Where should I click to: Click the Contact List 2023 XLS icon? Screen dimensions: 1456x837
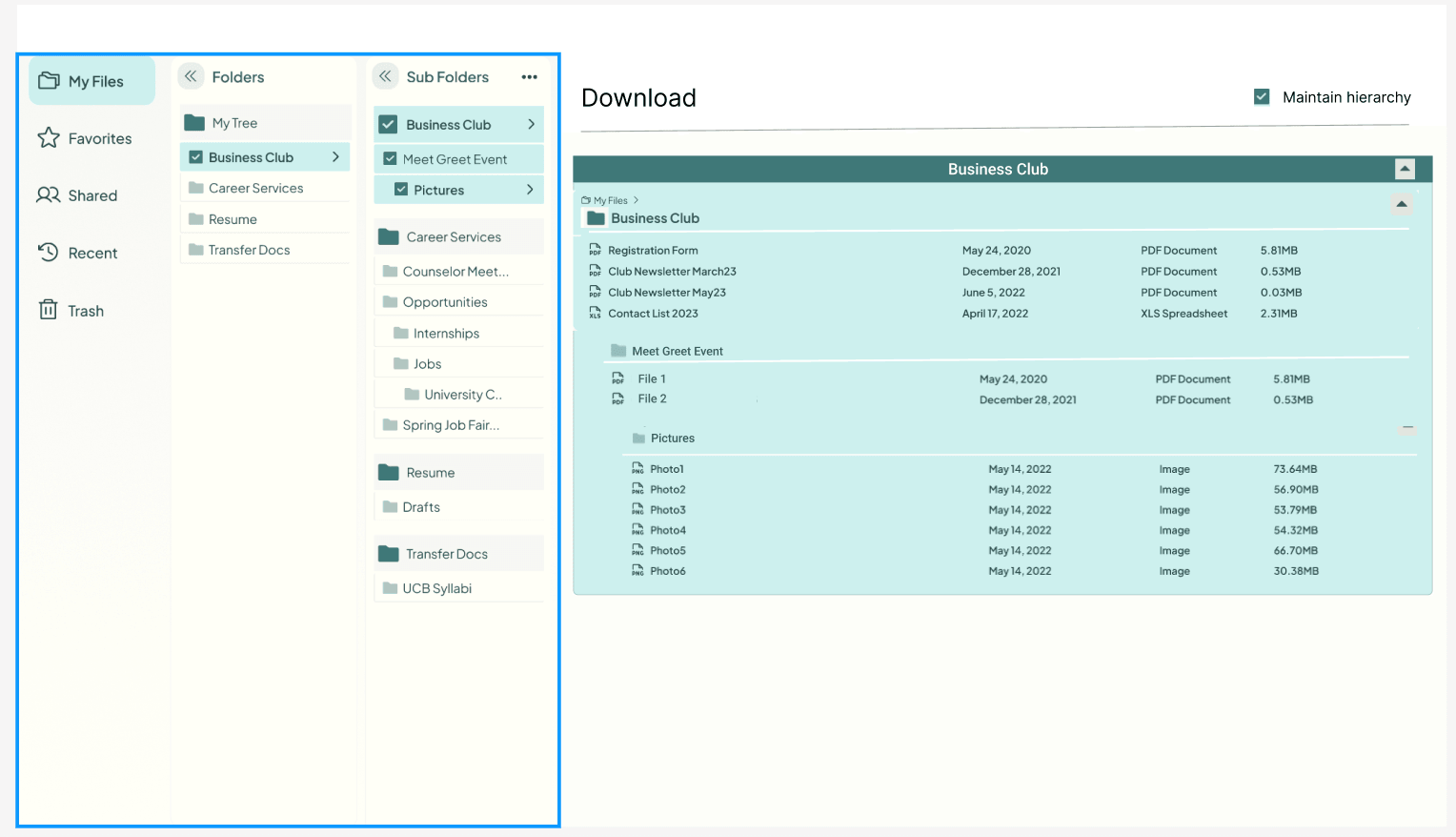595,313
